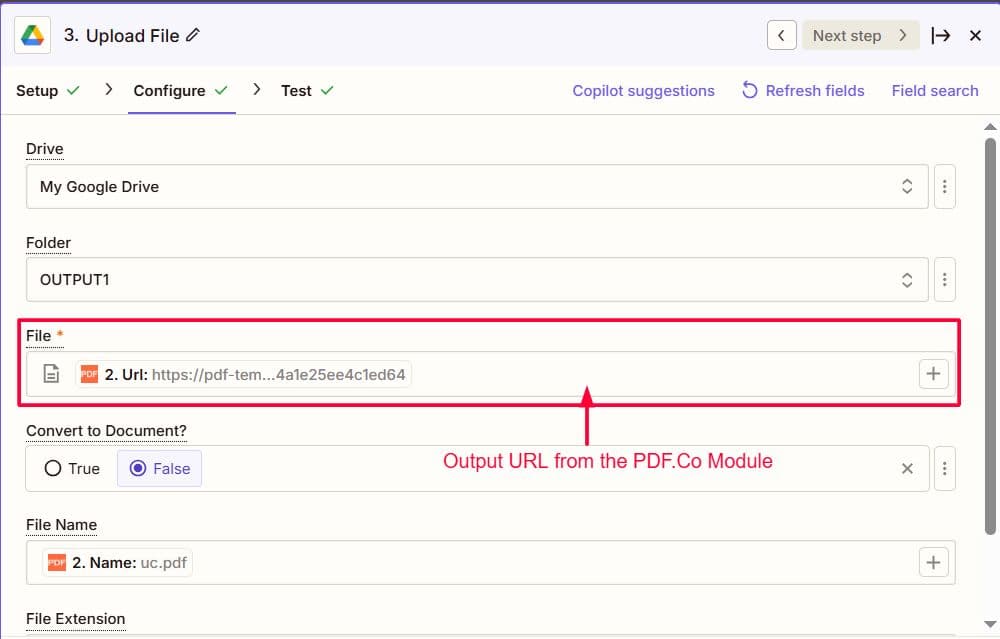The height and width of the screenshot is (639, 1000).
Task: Clear Convert to Document selection with X
Action: click(x=907, y=468)
